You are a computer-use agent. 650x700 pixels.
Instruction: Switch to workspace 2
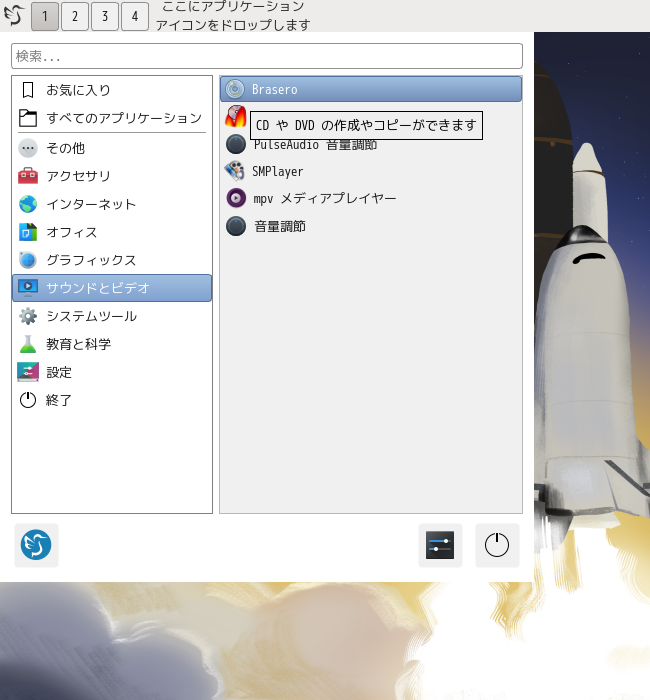(75, 17)
